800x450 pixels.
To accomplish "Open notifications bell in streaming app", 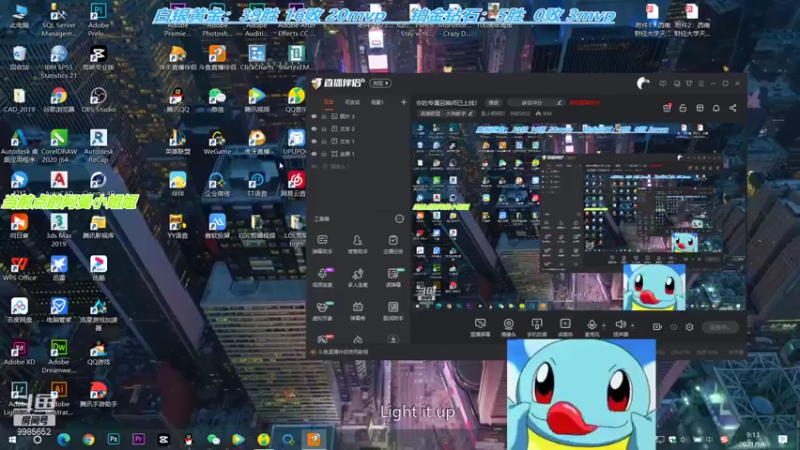I will click(x=716, y=108).
